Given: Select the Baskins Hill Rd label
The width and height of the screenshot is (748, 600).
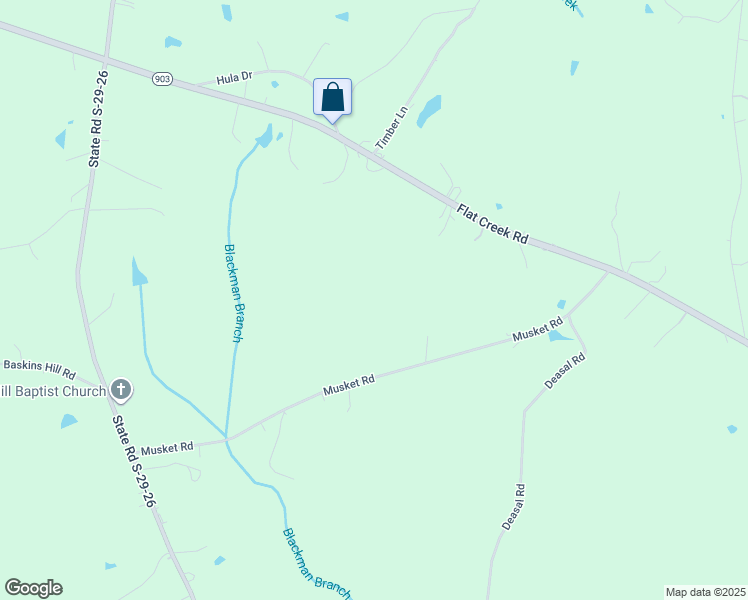Looking at the screenshot, I should [x=40, y=369].
